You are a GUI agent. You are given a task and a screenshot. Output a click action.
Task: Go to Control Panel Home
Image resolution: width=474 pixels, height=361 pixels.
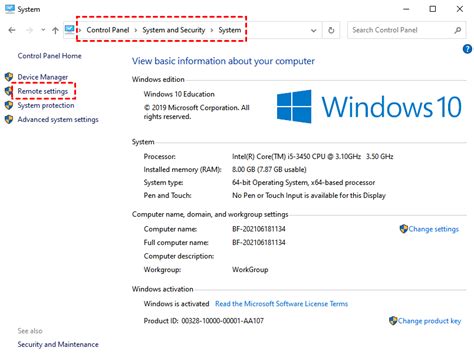pos(49,56)
